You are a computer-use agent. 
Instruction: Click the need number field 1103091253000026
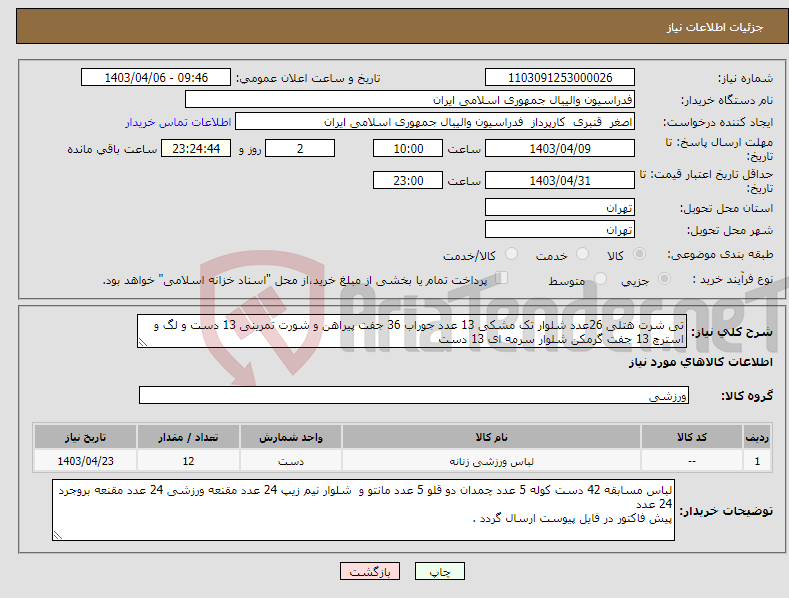coord(560,78)
